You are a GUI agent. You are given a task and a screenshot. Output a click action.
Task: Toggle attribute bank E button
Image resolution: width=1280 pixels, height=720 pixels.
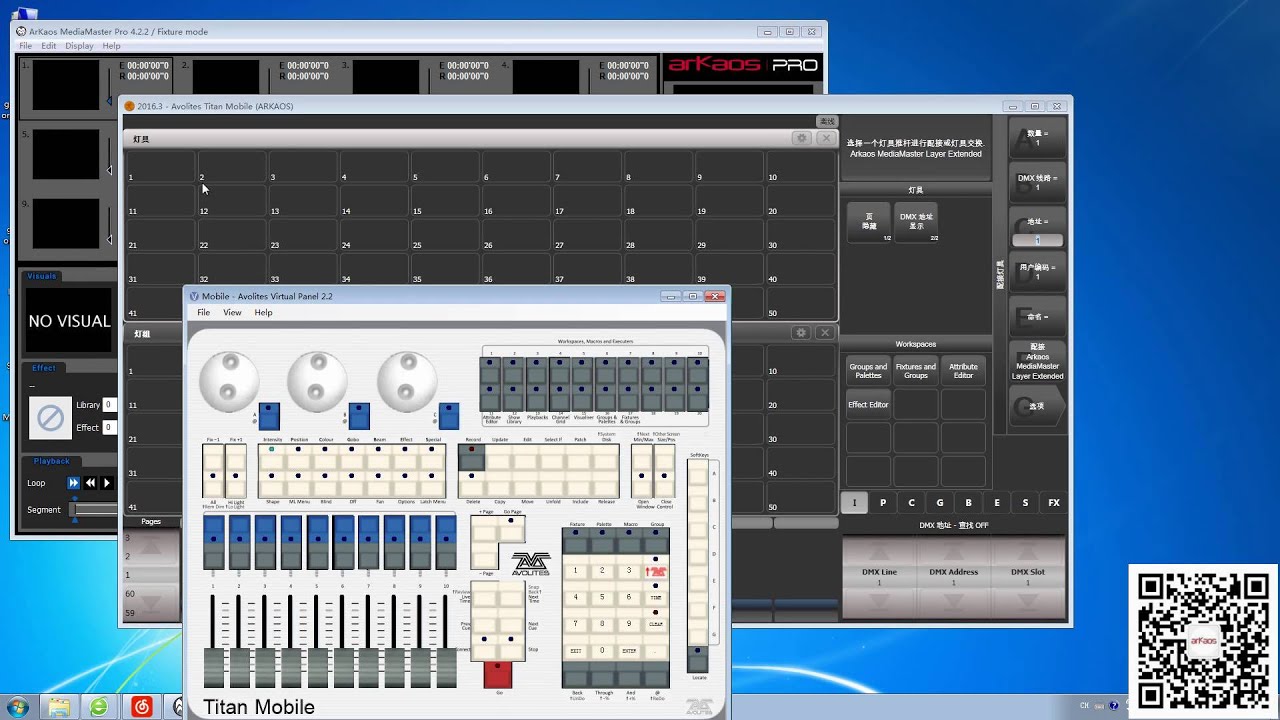click(997, 503)
